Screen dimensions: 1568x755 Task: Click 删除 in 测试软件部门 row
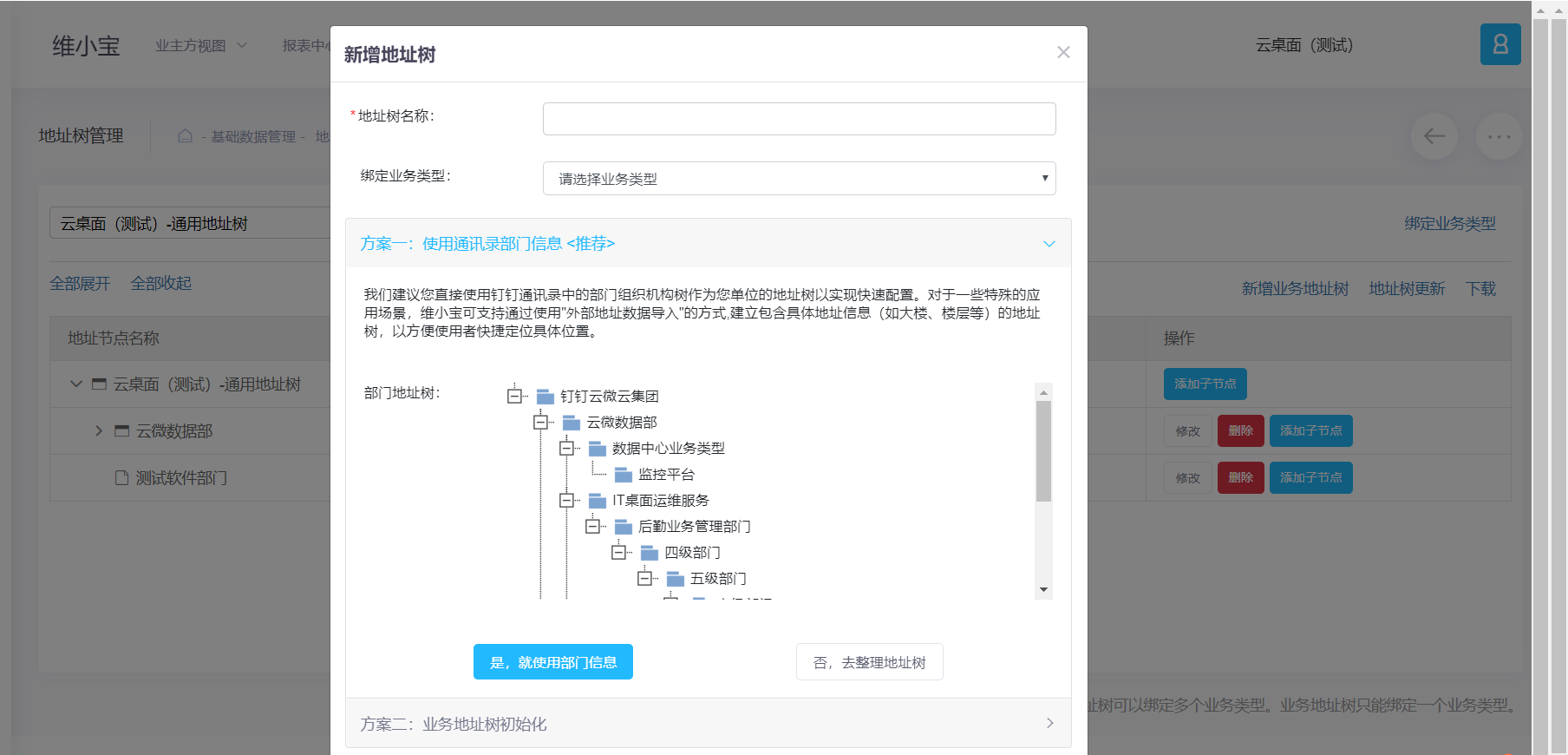(x=1241, y=477)
